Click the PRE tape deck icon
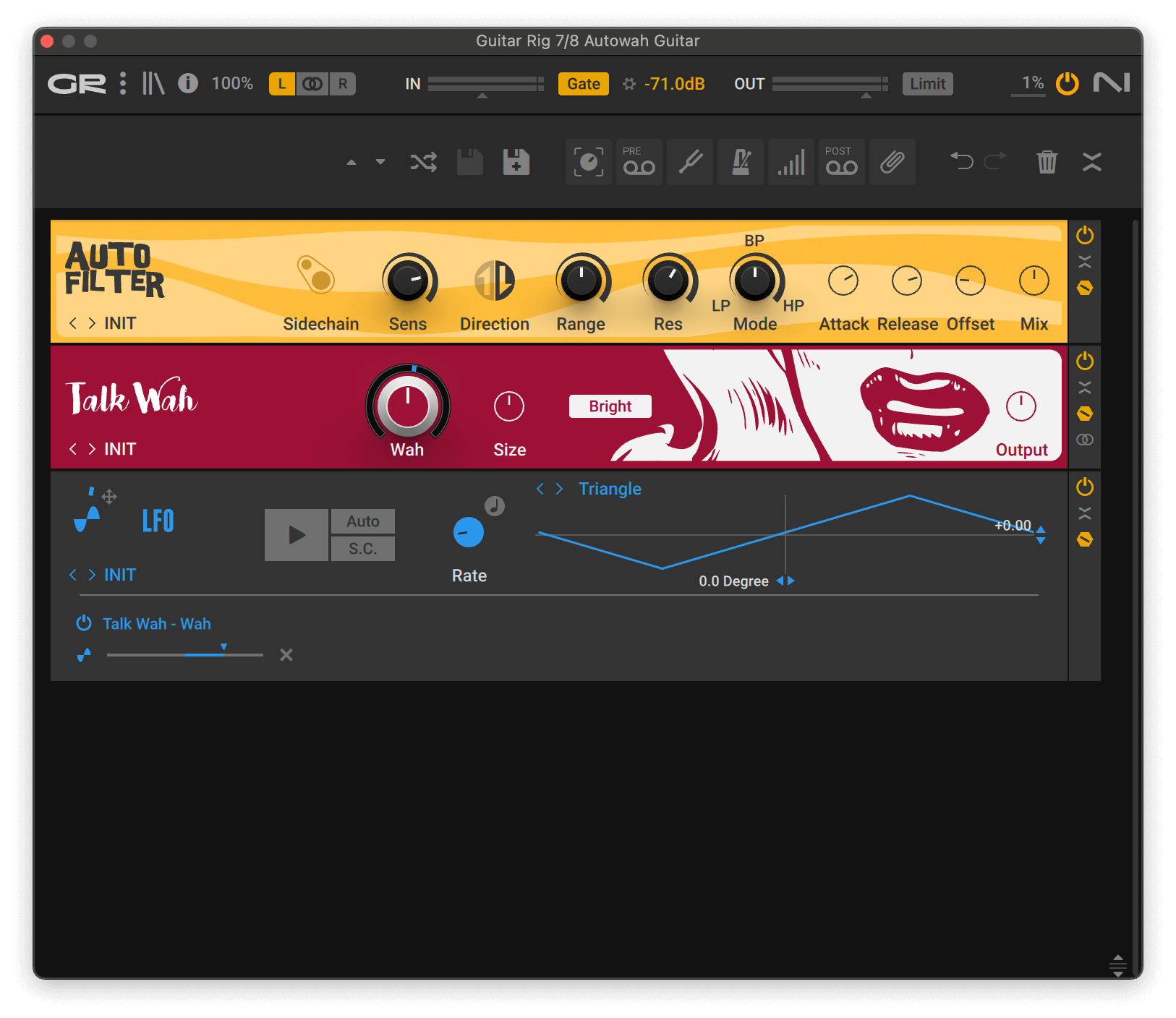 point(639,162)
